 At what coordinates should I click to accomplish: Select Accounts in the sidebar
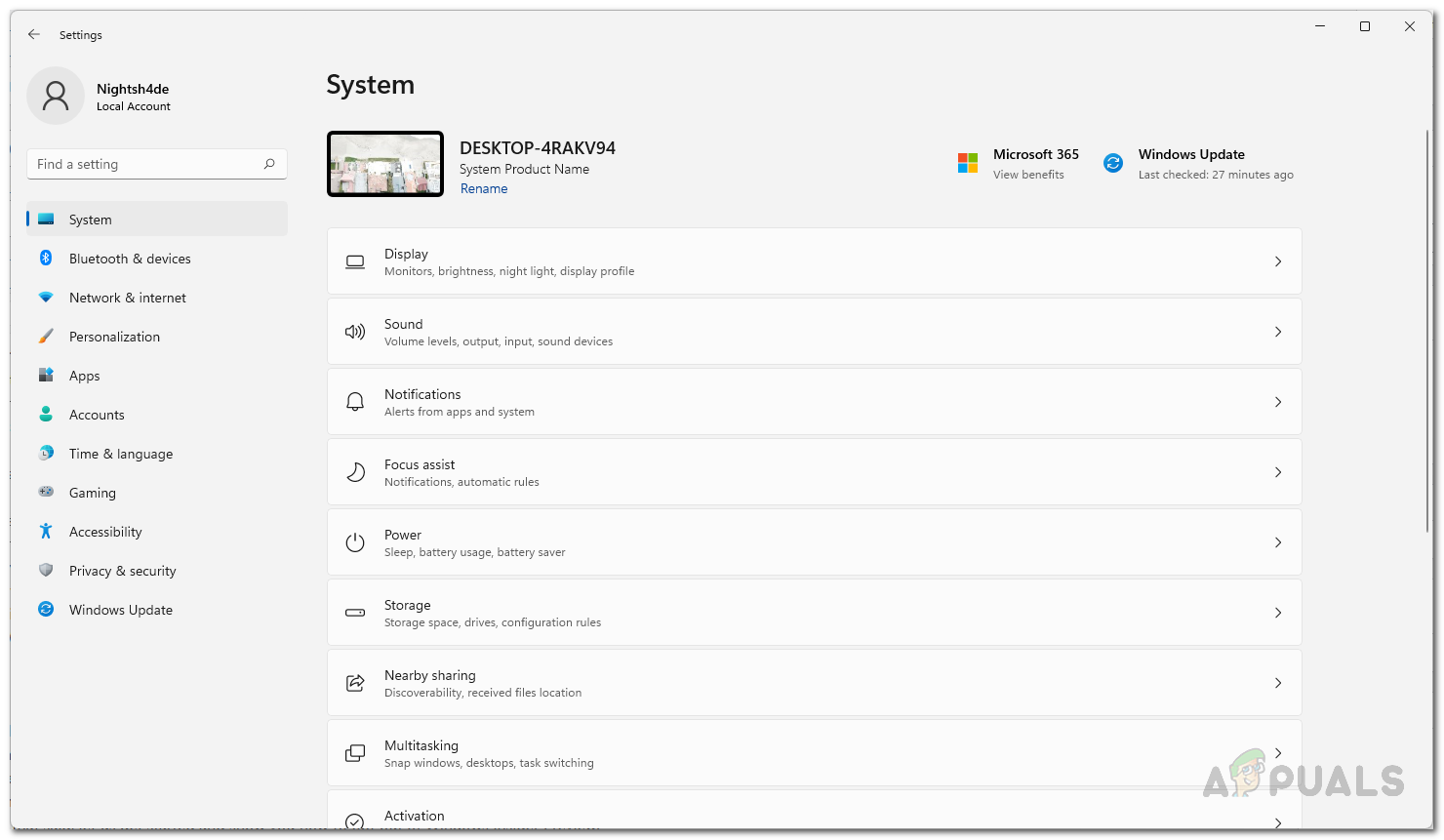coord(97,415)
